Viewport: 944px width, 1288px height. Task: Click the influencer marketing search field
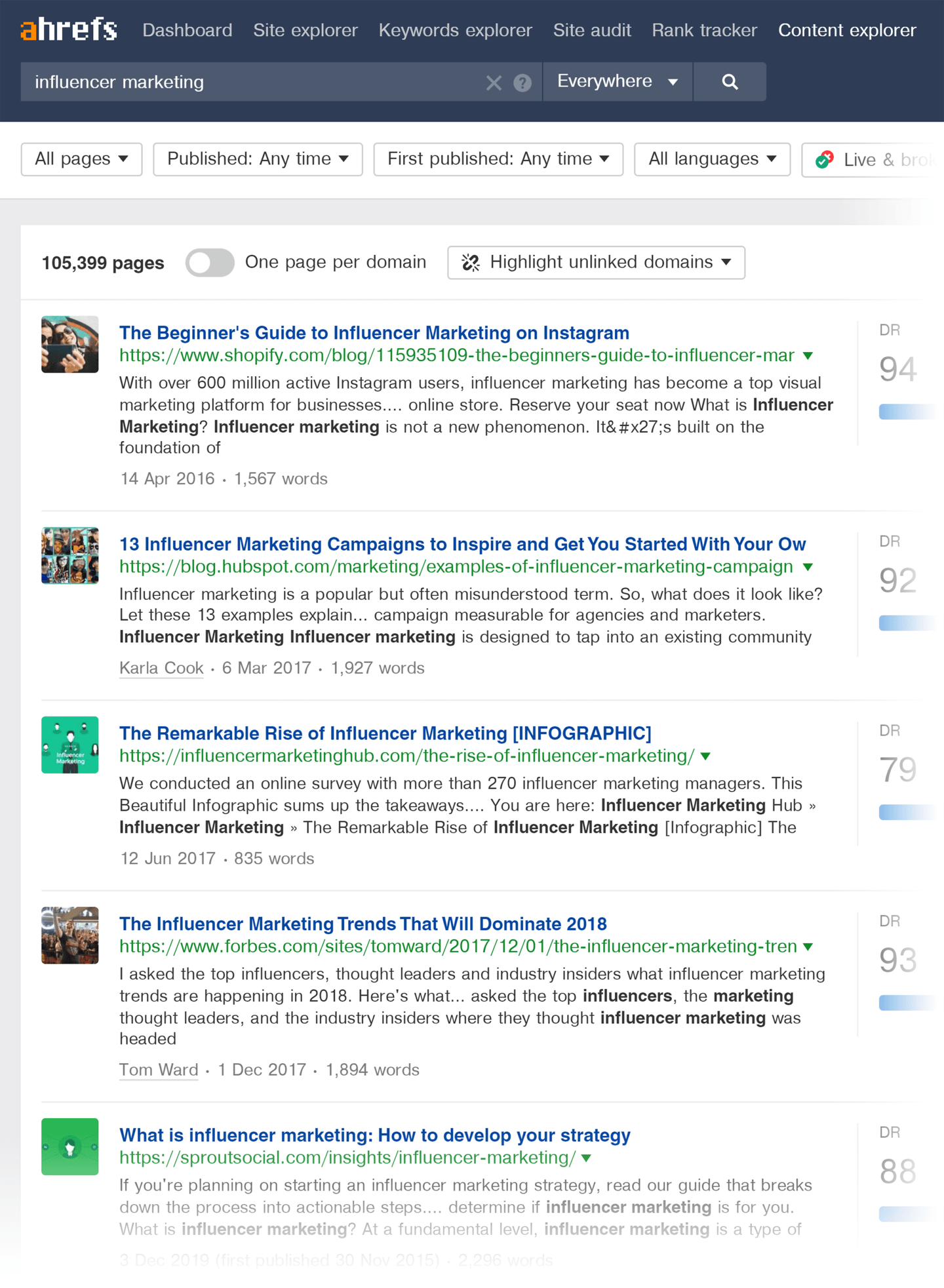point(249,82)
